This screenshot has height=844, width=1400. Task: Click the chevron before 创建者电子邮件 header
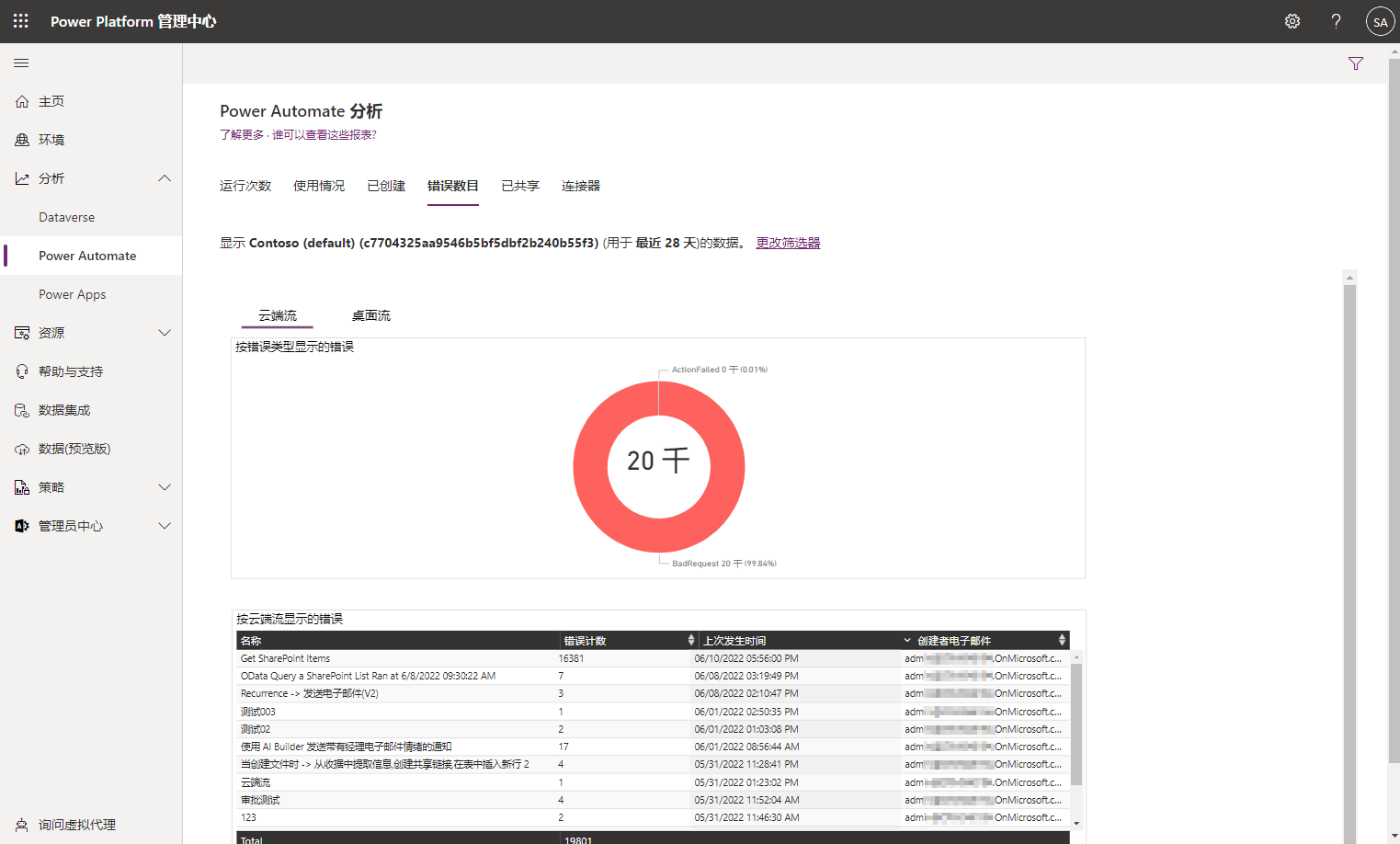click(907, 641)
